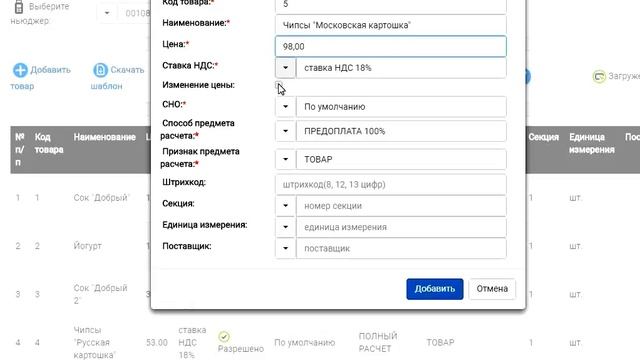Open the Единица измерения dropdown arrow
Viewport: 640px width, 360px height.
tap(285, 227)
